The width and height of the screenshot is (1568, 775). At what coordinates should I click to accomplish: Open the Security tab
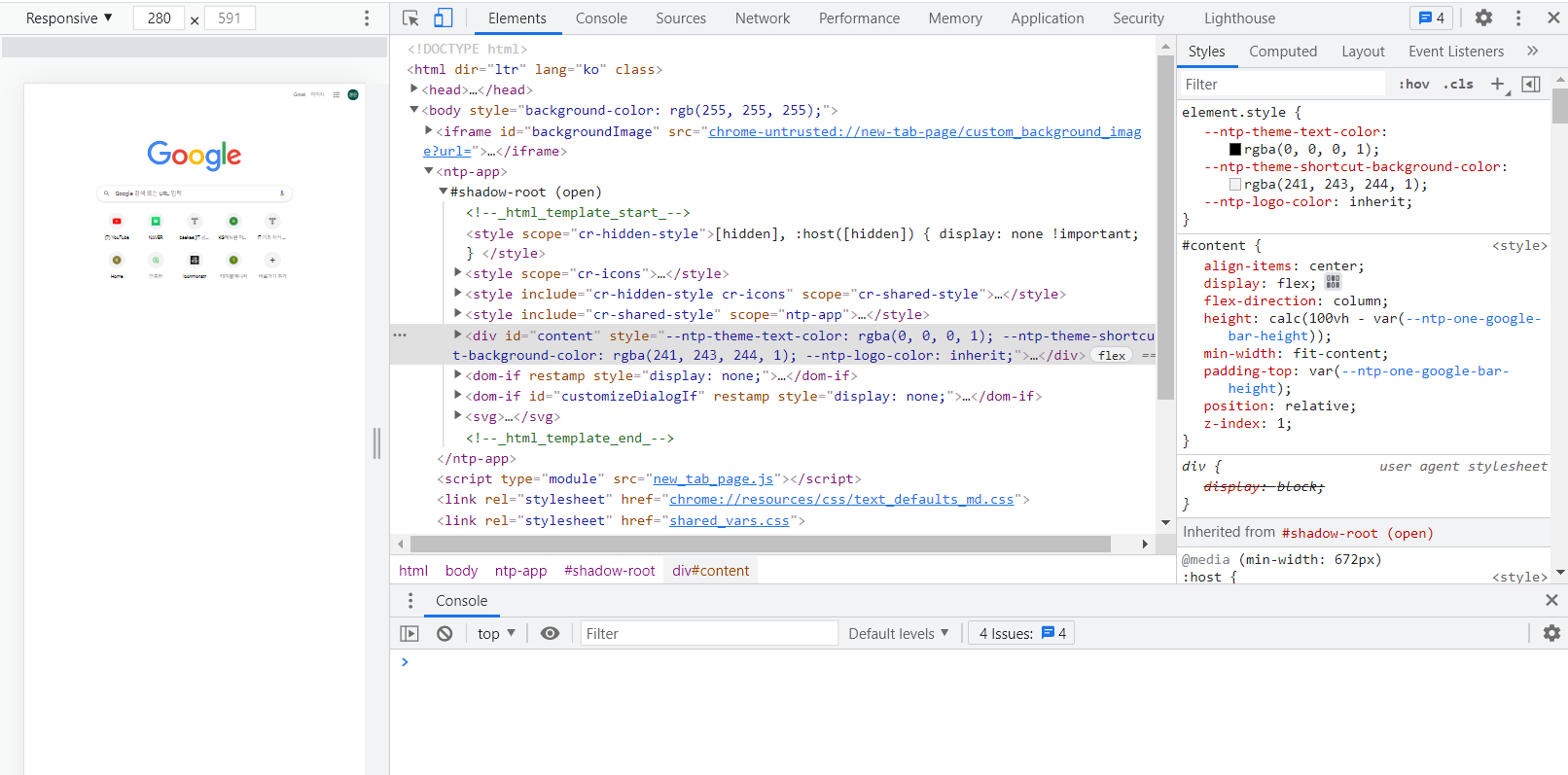click(x=1138, y=18)
